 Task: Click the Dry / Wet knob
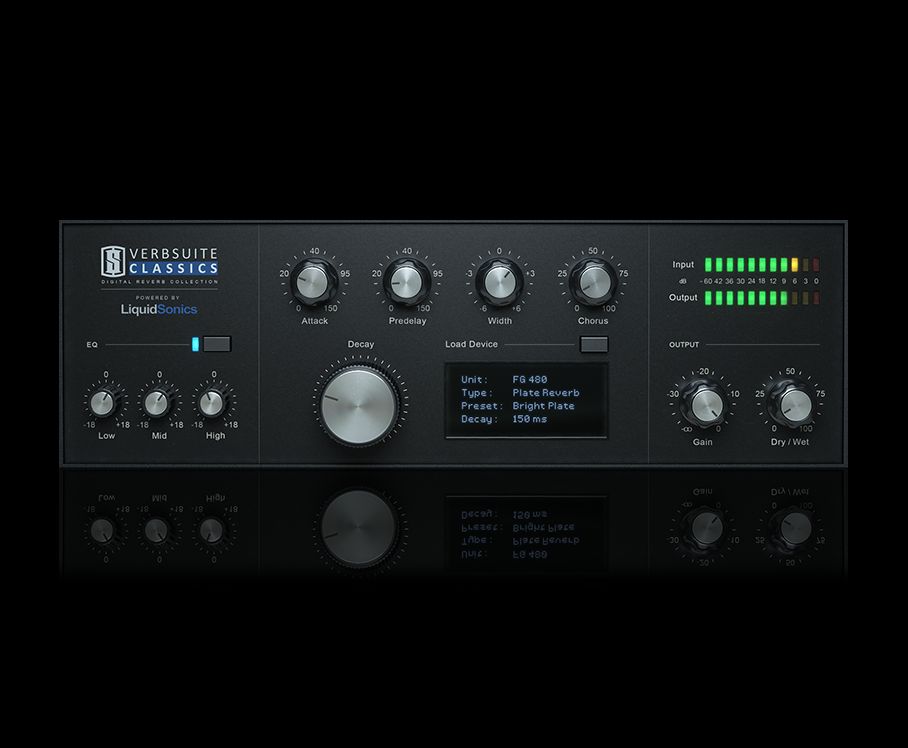793,404
